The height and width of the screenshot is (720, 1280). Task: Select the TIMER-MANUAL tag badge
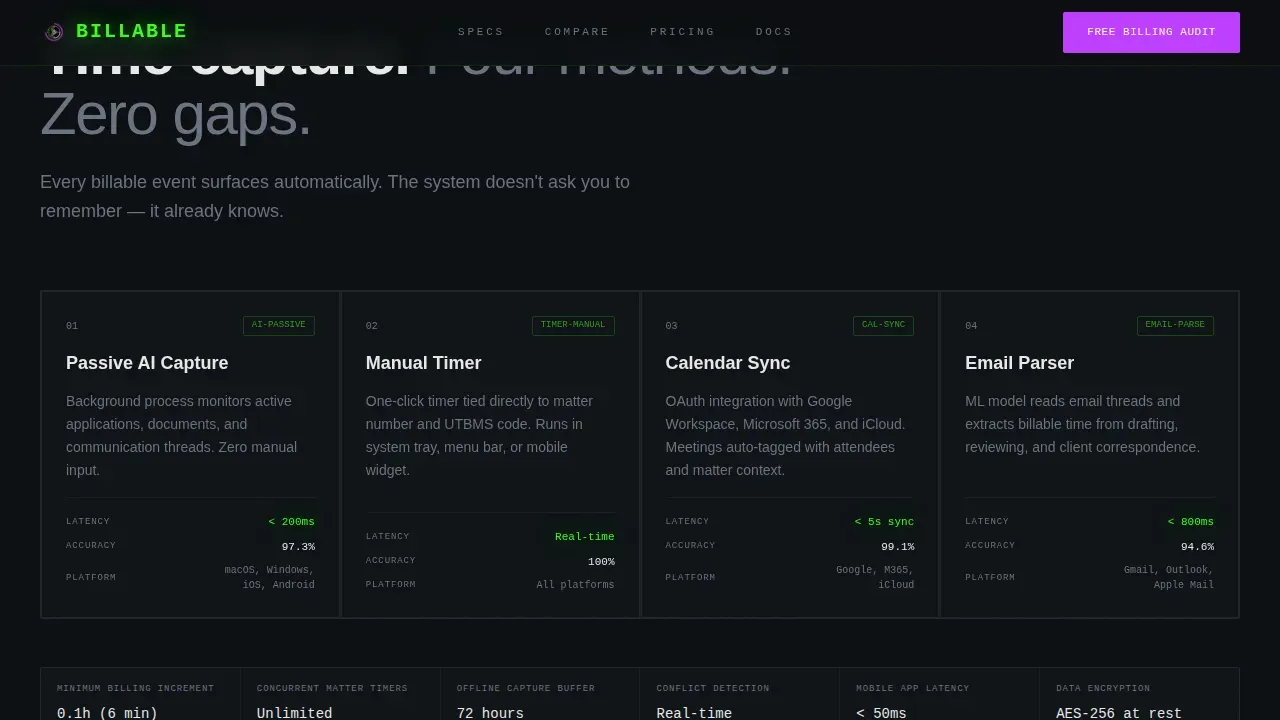click(573, 325)
